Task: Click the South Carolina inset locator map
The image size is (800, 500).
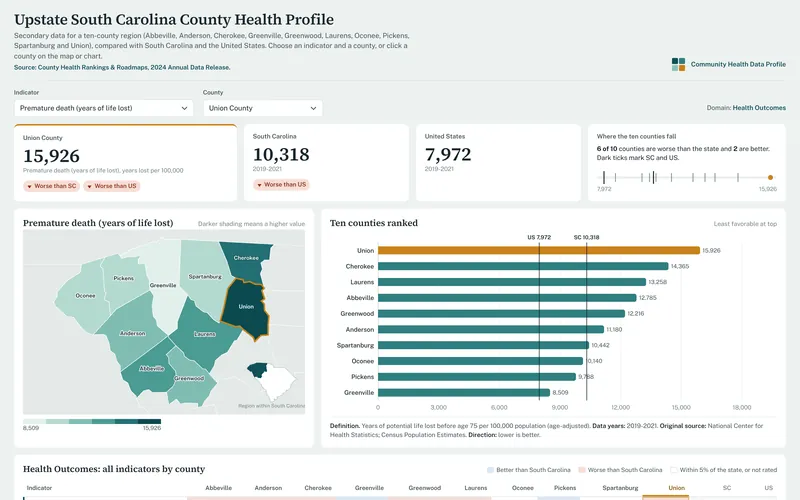Action: (x=271, y=381)
